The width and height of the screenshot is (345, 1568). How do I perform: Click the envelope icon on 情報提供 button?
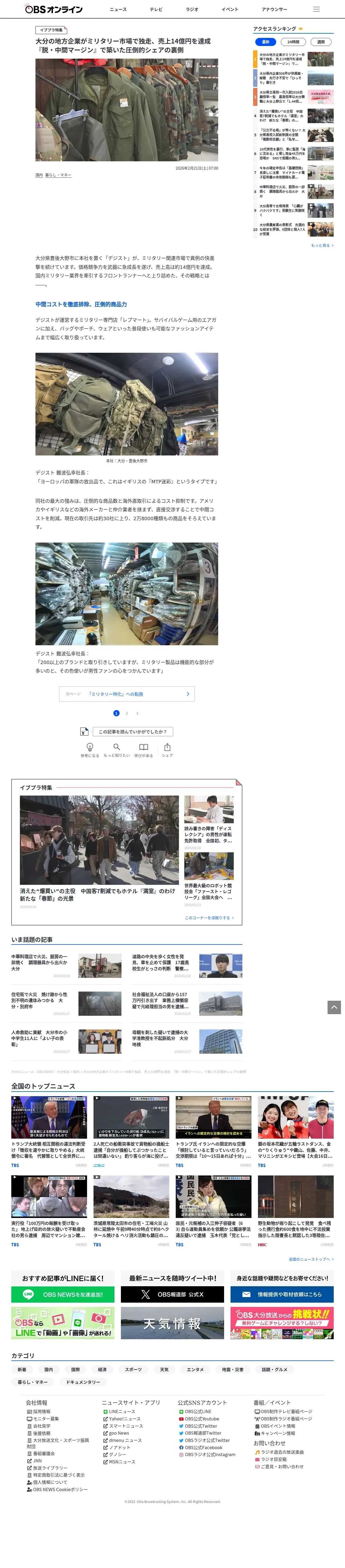(246, 1295)
